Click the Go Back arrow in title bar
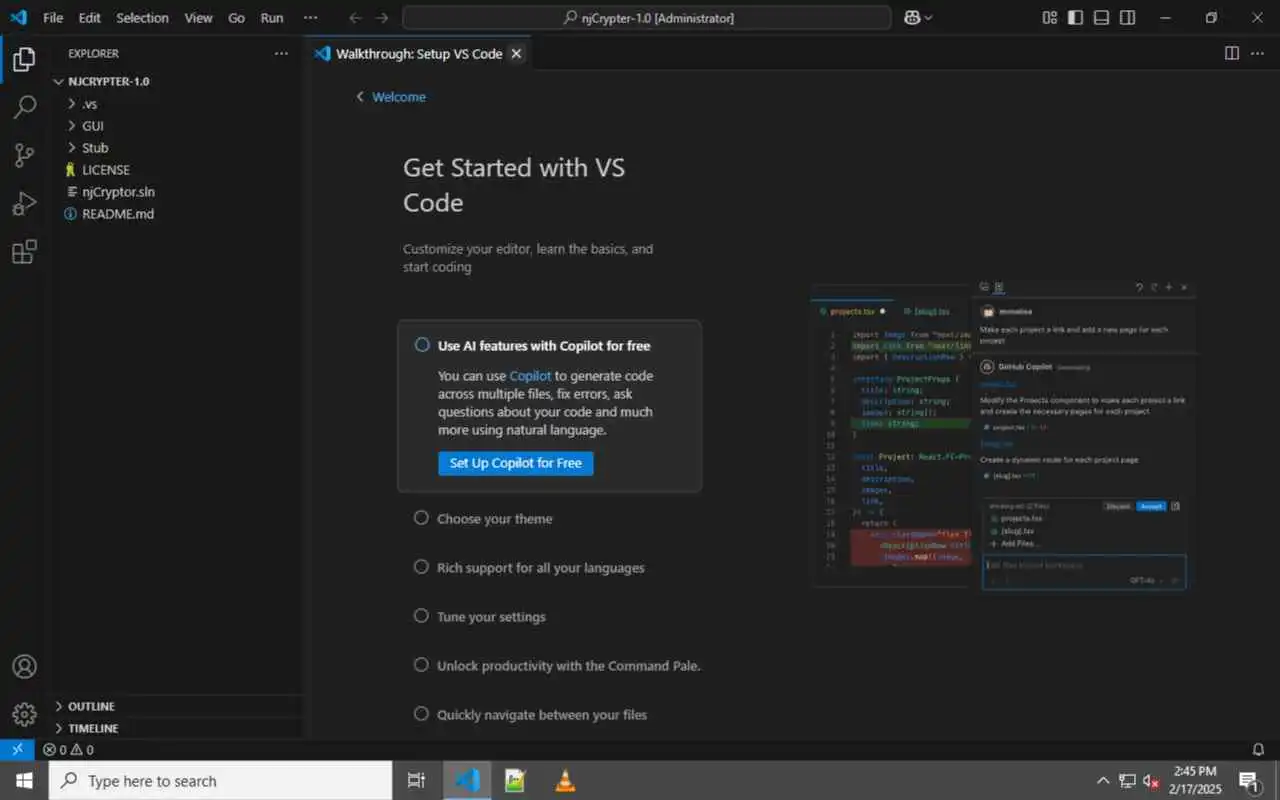Viewport: 1280px width, 800px height. [355, 18]
